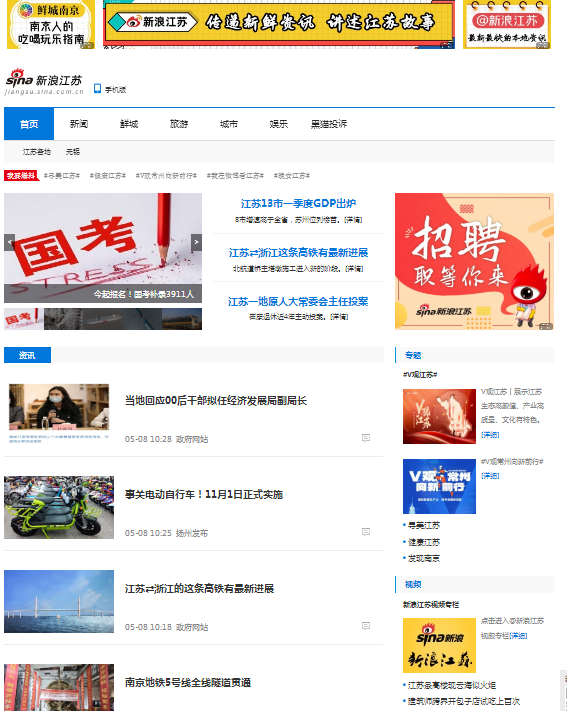The width and height of the screenshot is (567, 711).
Task: Open the 鲜城南京 banner ad
Action: point(51,24)
